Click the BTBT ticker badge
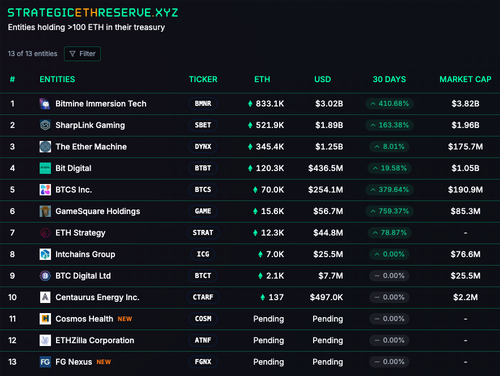The height and width of the screenshot is (376, 500). (x=203, y=168)
